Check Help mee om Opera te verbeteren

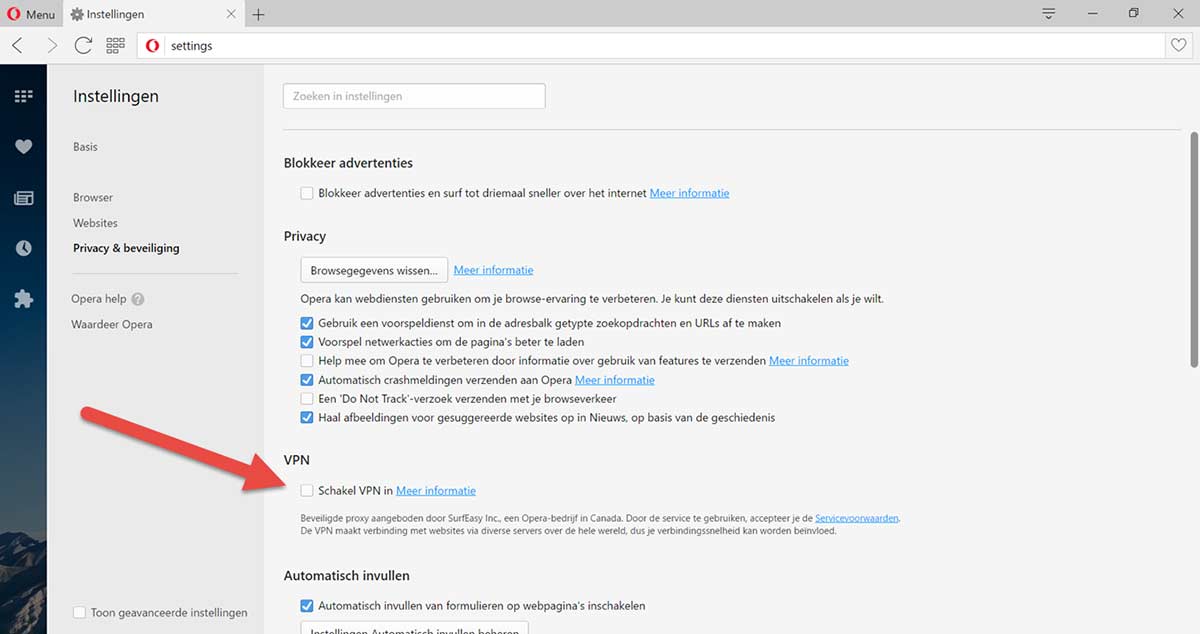[x=307, y=361]
